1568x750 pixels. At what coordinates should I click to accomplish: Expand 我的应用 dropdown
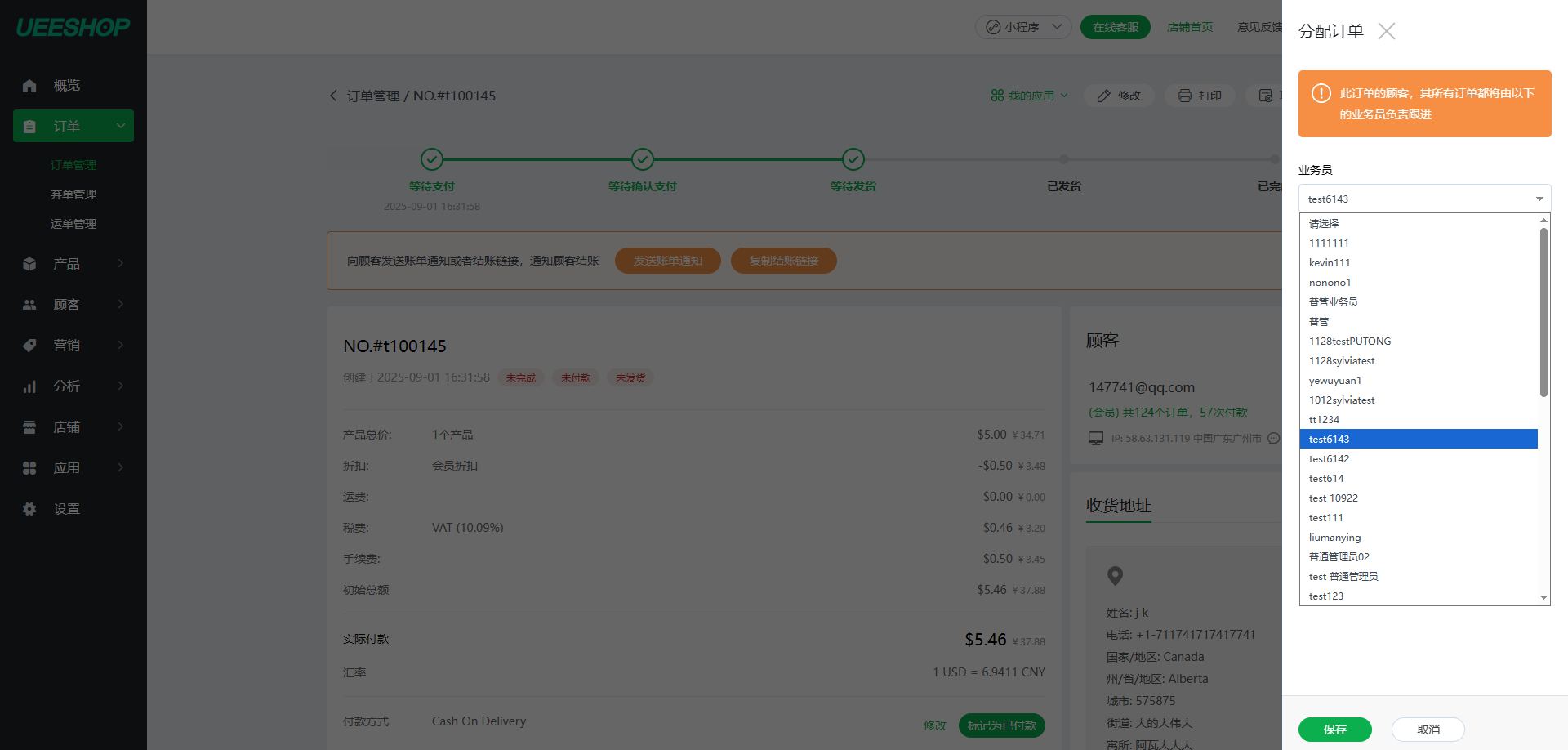coord(1030,96)
